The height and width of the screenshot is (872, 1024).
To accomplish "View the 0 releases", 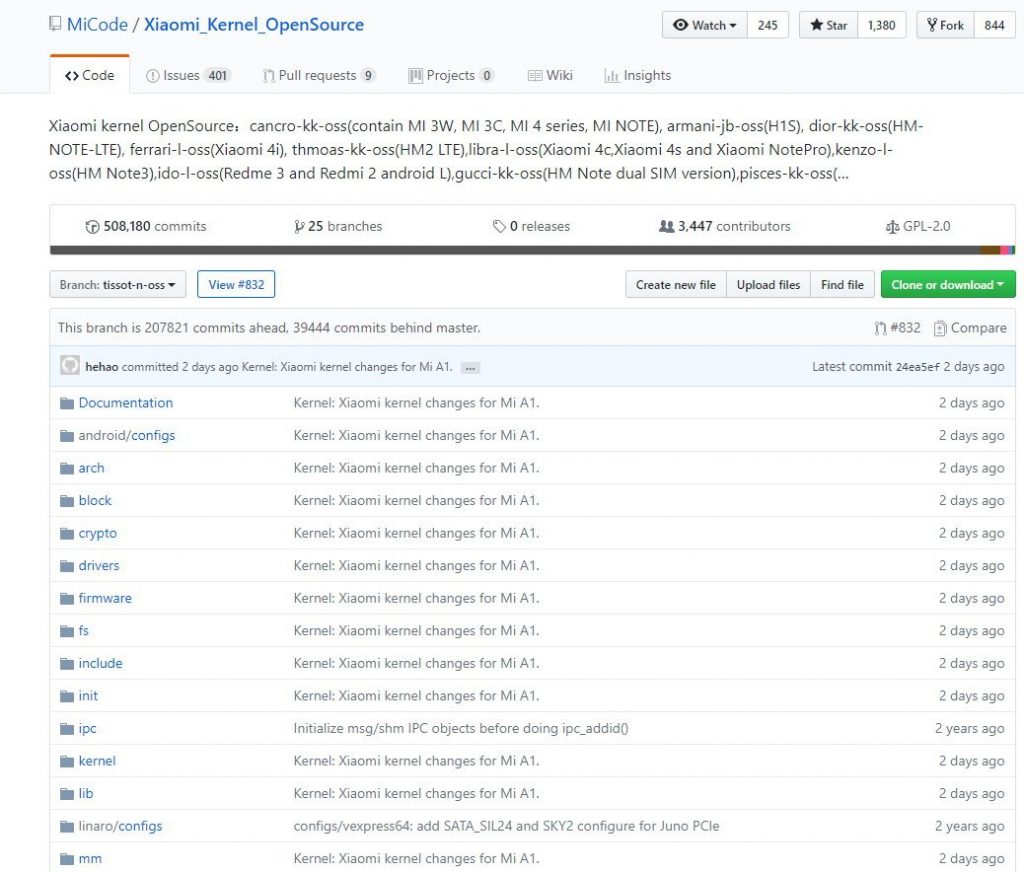I will pyautogui.click(x=531, y=227).
